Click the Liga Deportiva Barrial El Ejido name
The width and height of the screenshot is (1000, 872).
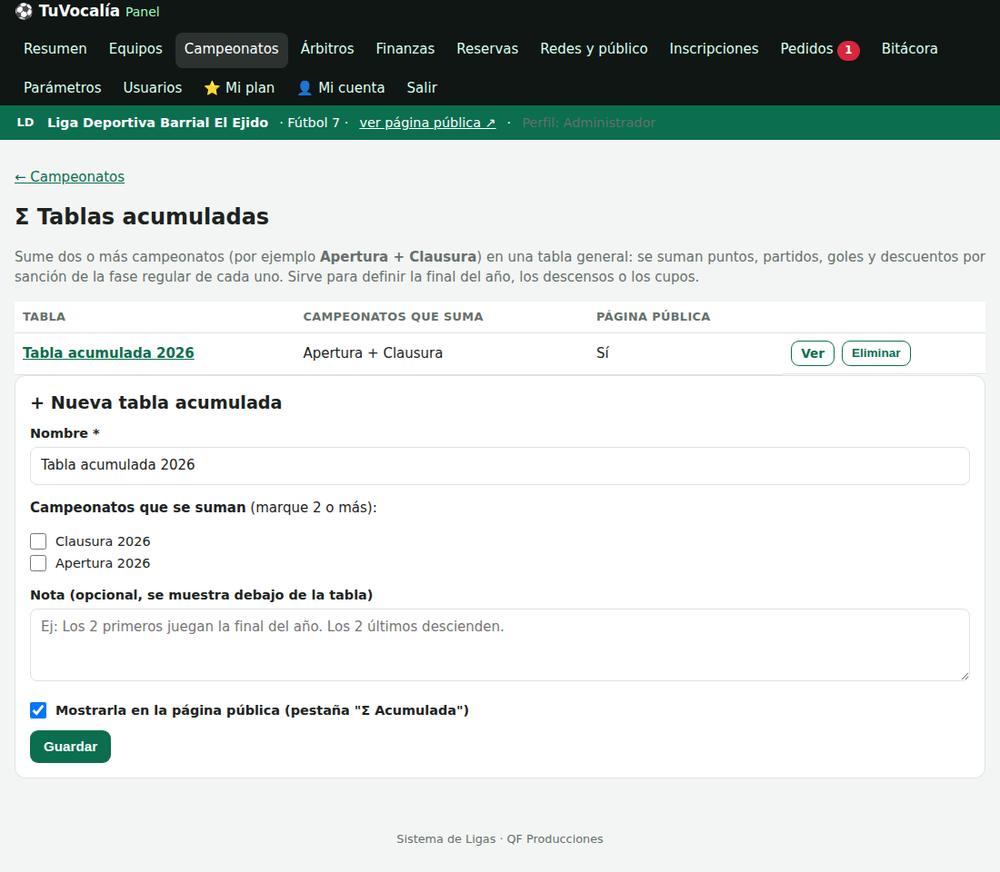[158, 122]
